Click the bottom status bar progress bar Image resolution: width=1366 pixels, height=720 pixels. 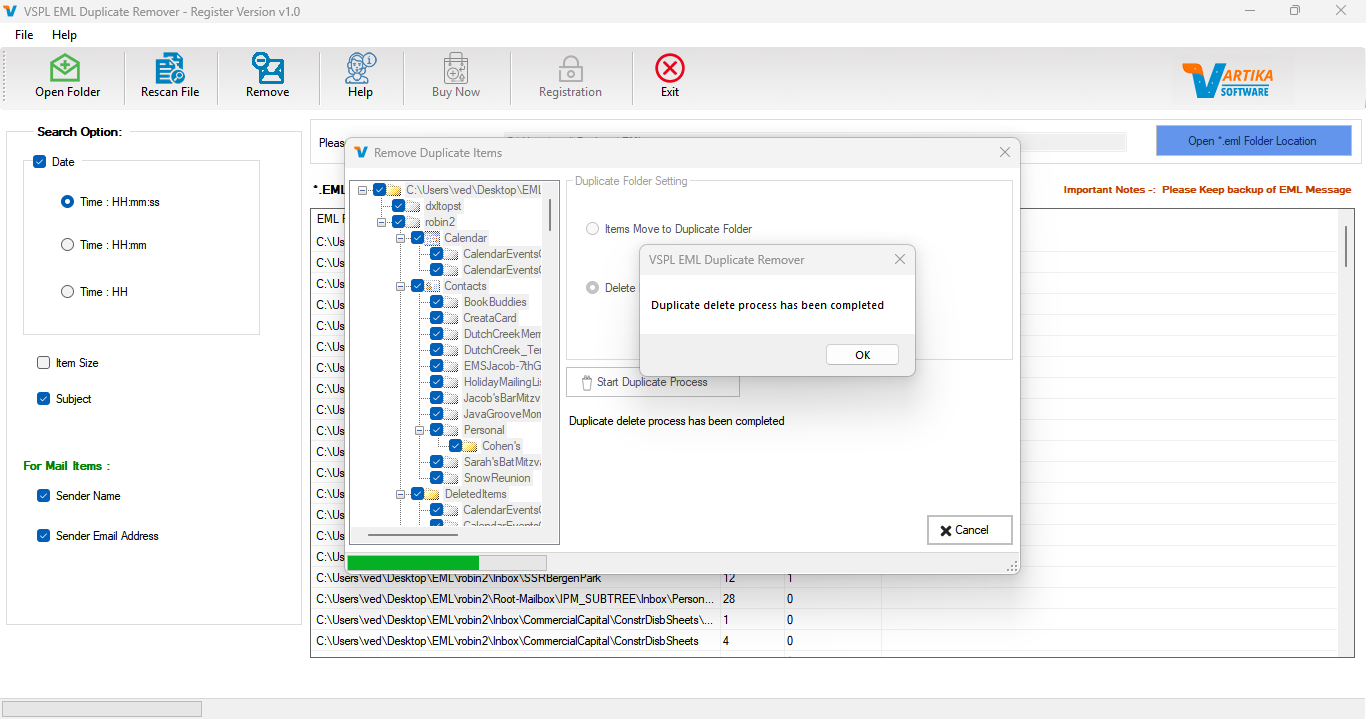coord(102,709)
